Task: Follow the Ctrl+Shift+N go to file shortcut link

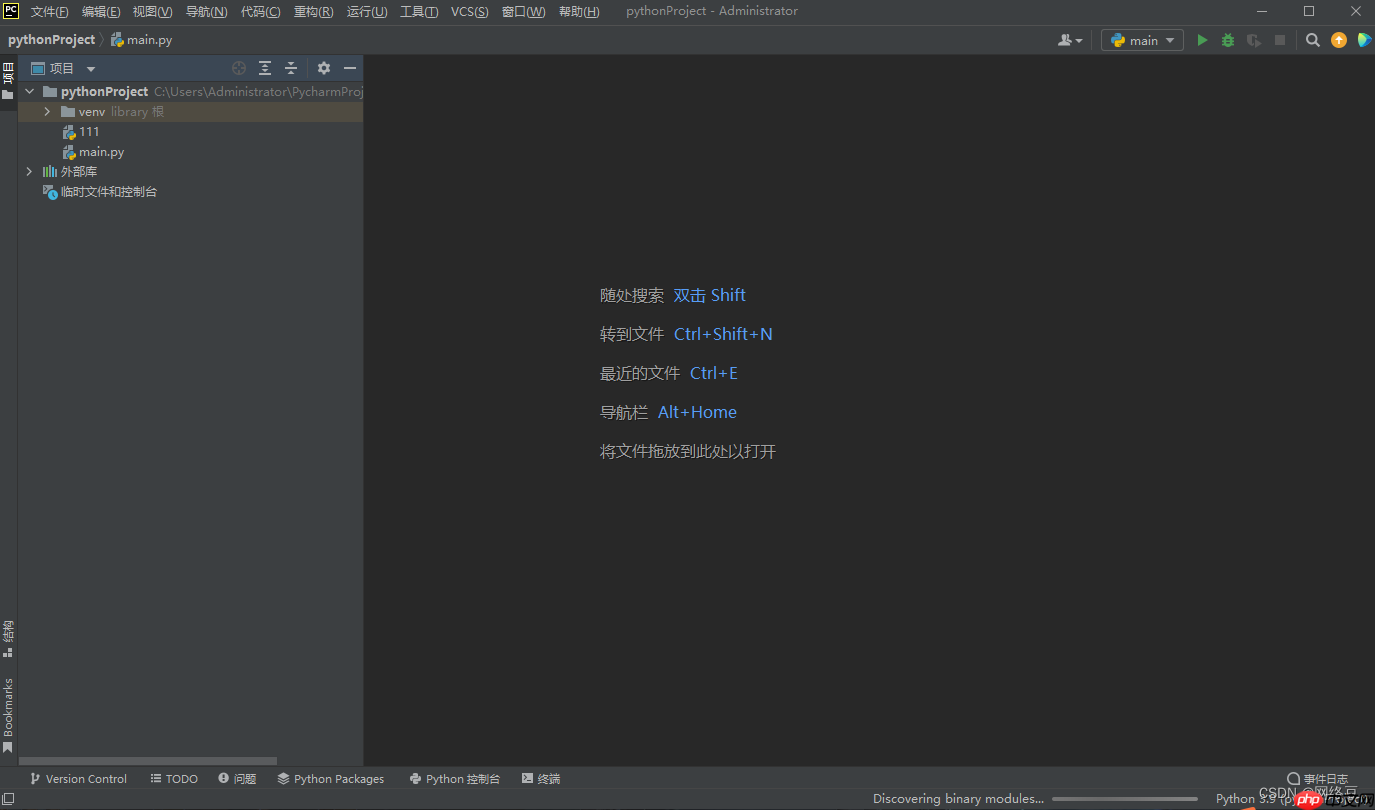Action: pyautogui.click(x=723, y=334)
